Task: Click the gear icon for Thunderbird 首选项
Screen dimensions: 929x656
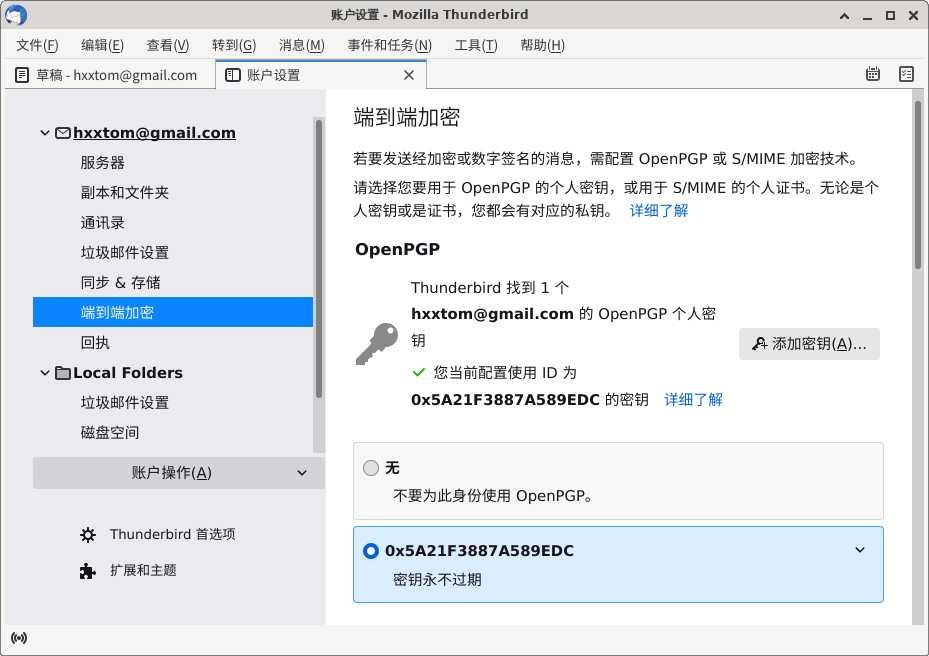Action: point(88,535)
